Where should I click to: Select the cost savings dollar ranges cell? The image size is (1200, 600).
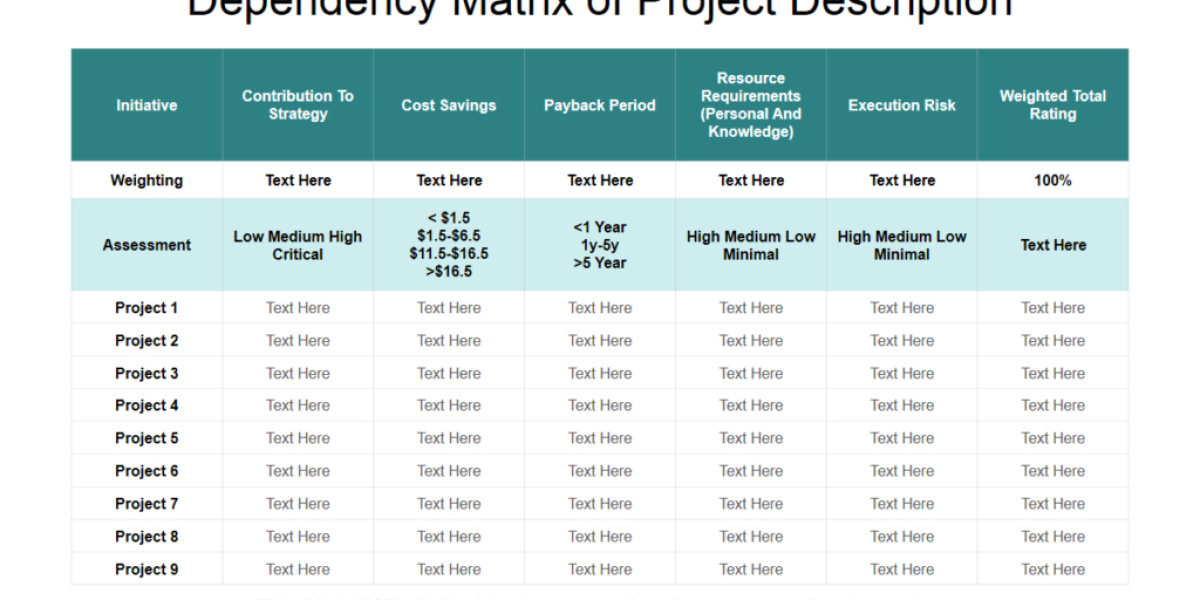(449, 245)
